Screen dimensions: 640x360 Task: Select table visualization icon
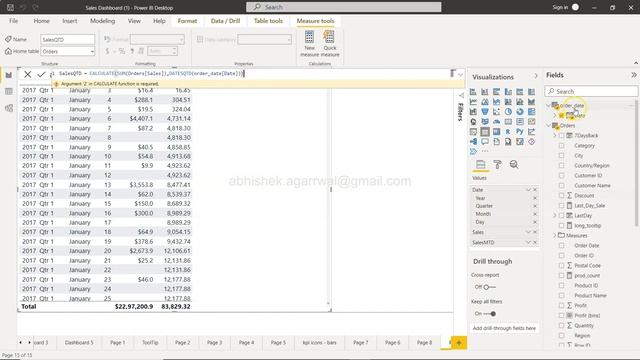point(485,132)
